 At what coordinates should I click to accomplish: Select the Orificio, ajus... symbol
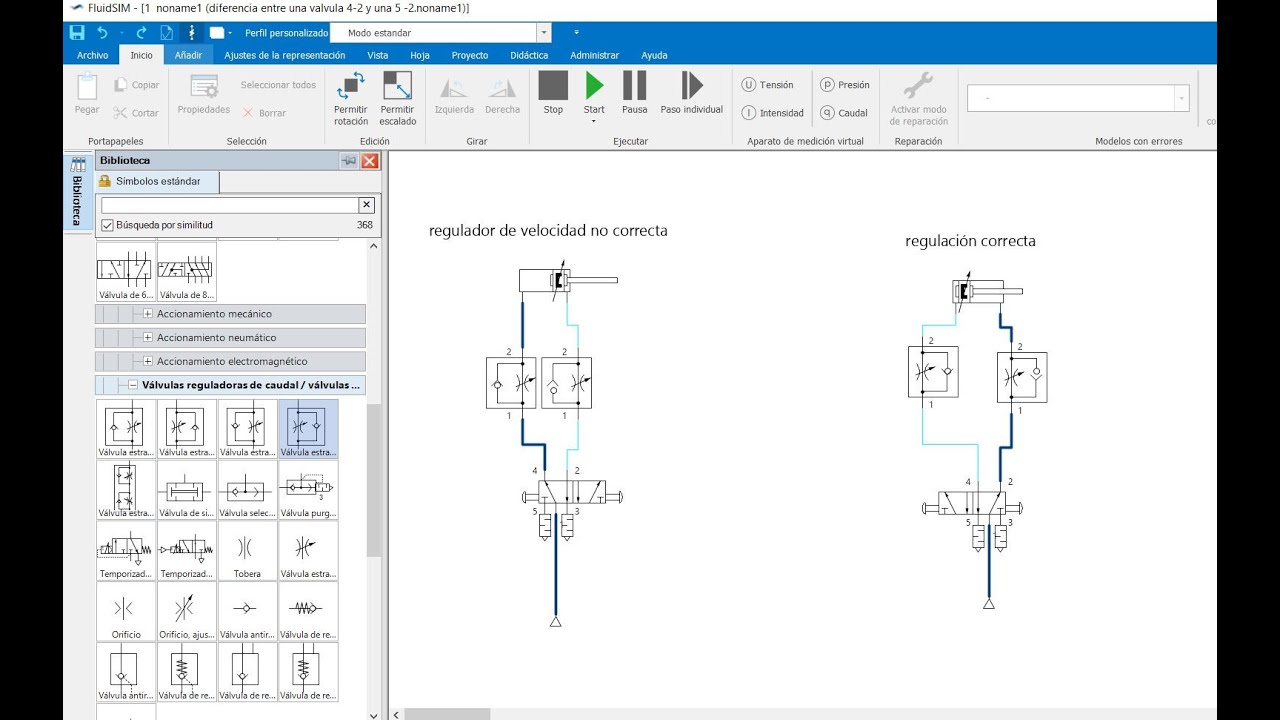(x=187, y=611)
